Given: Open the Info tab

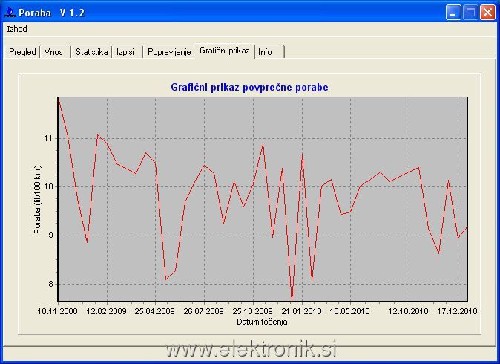Looking at the screenshot, I should pos(265,52).
